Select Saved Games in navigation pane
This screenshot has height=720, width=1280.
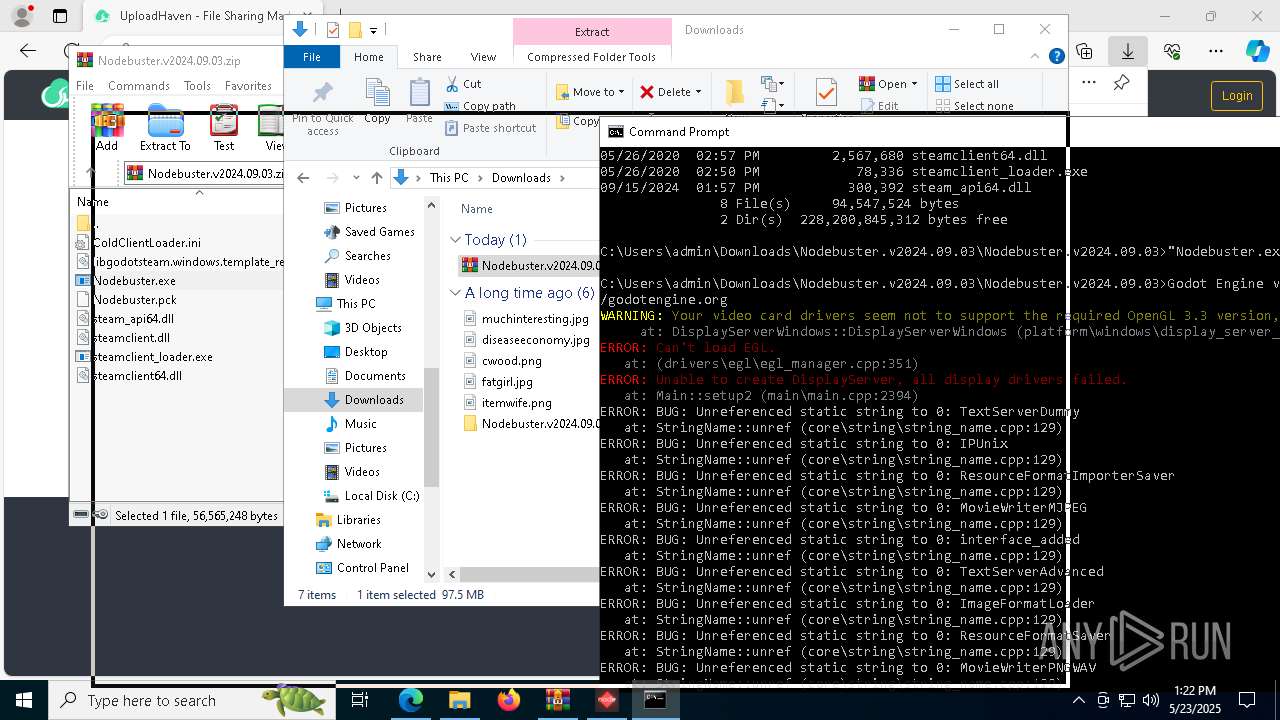point(369,232)
